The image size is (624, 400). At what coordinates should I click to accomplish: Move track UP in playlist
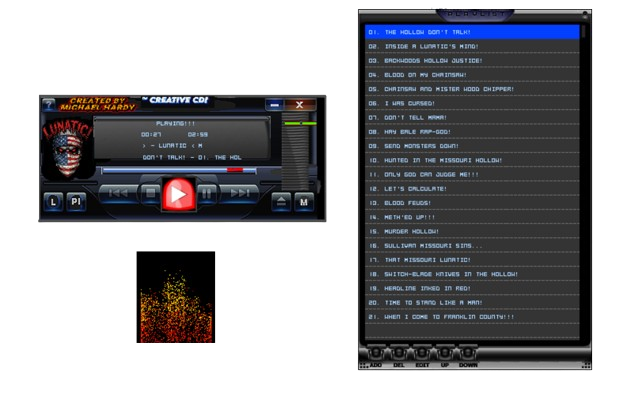tap(445, 353)
